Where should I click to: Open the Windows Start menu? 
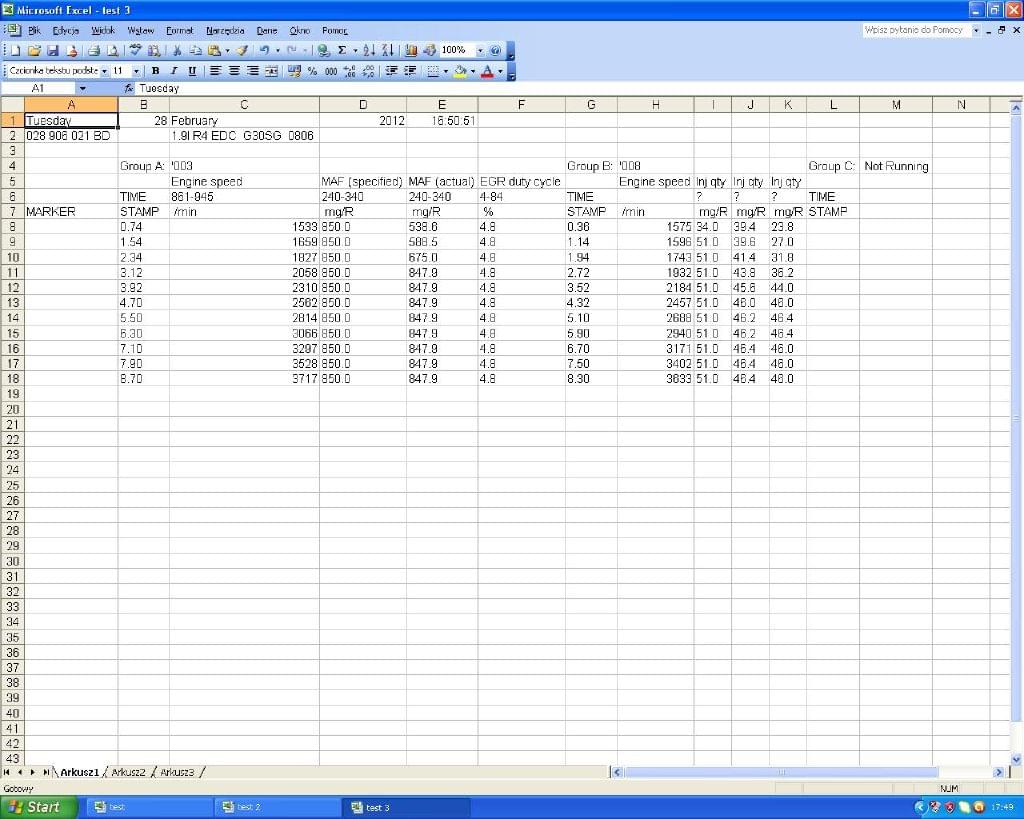pyautogui.click(x=39, y=808)
